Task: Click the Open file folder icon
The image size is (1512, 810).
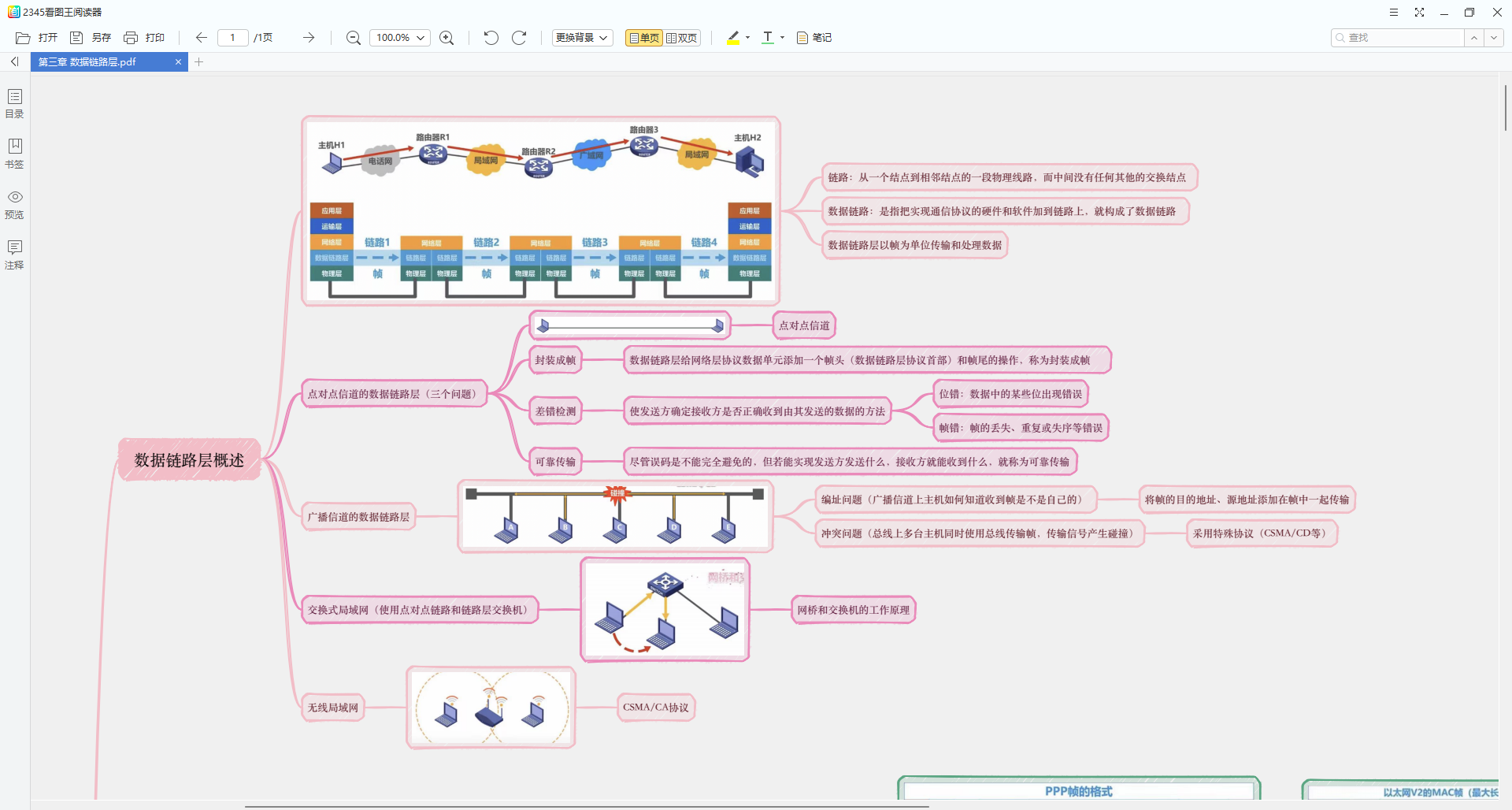Action: coord(23,38)
